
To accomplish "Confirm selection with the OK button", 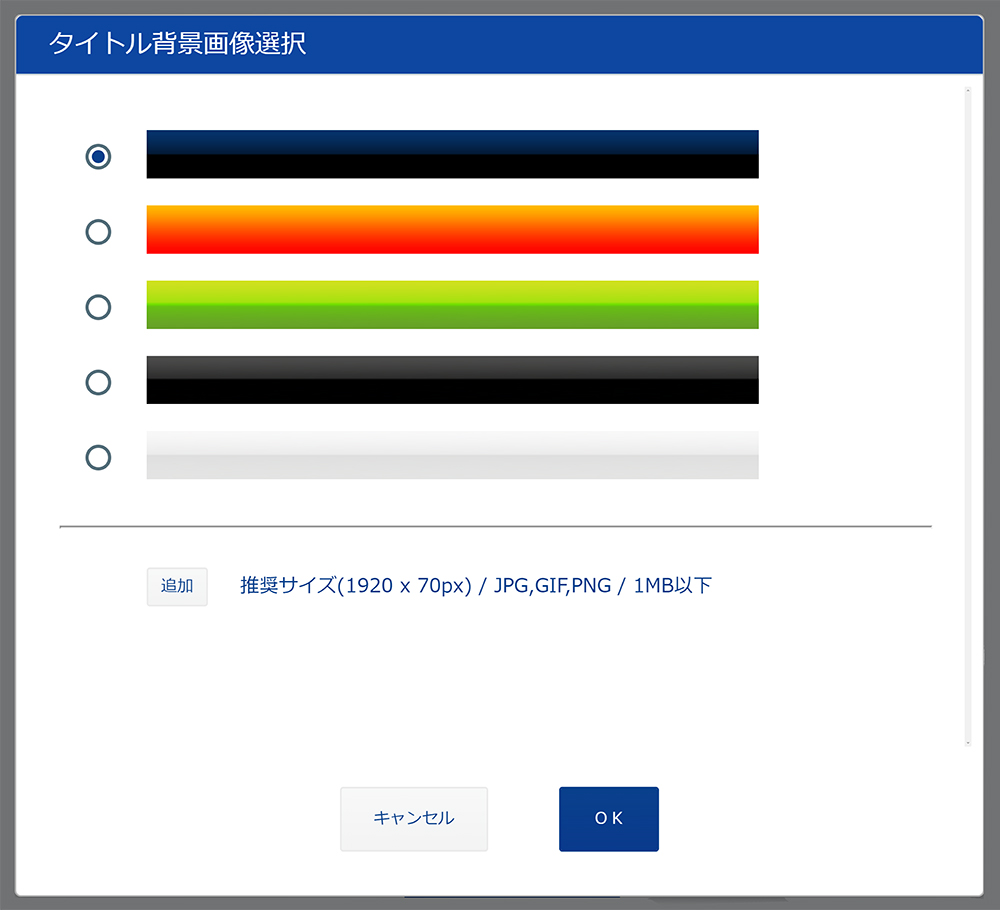I will point(608,819).
